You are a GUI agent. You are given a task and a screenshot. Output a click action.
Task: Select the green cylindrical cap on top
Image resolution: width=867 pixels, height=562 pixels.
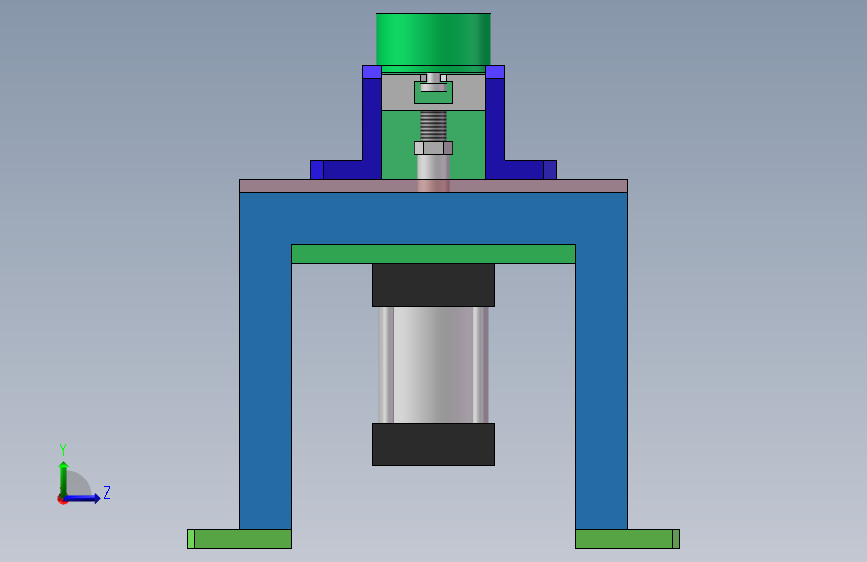click(433, 39)
